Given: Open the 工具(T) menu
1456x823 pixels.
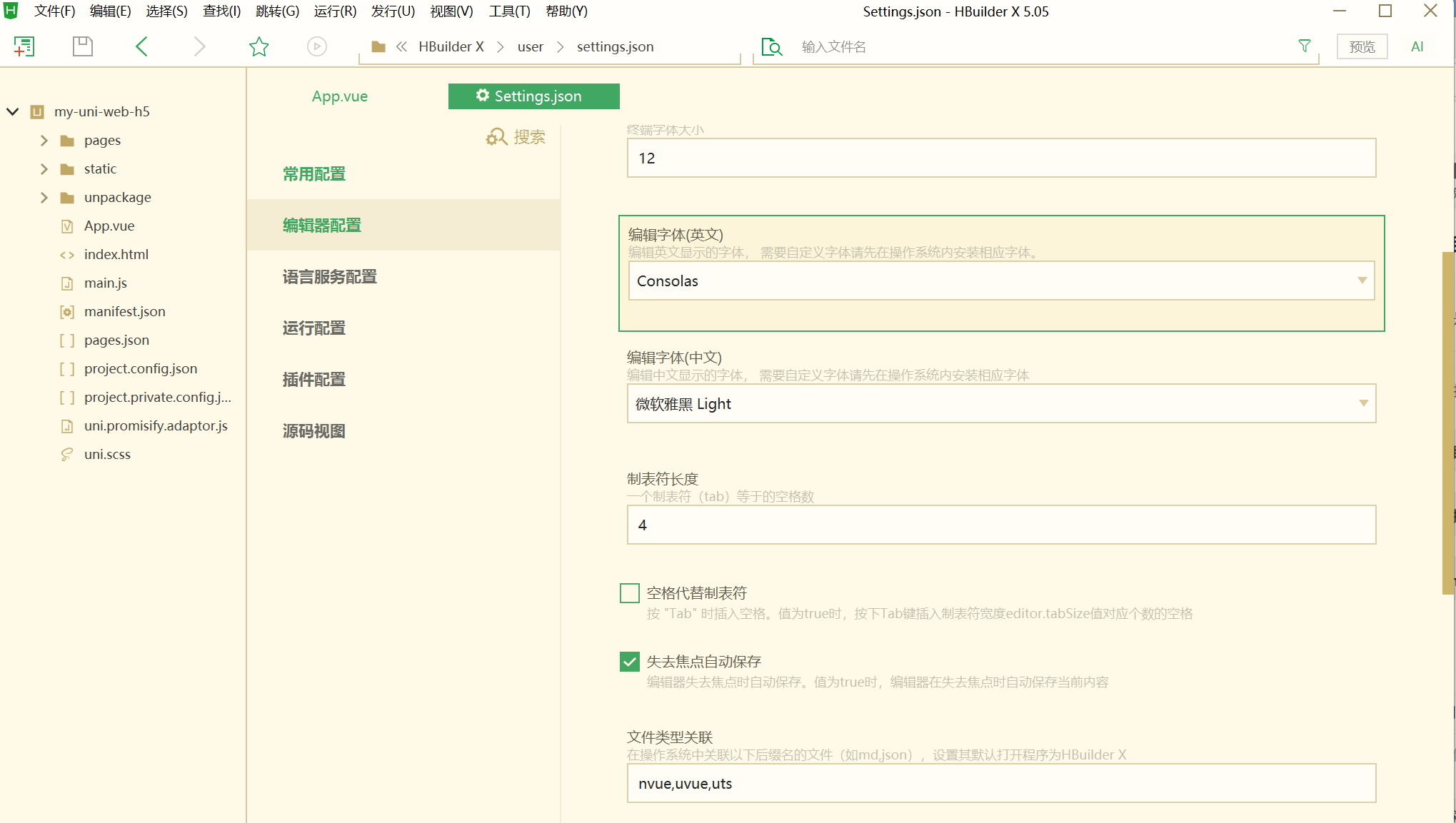Looking at the screenshot, I should [x=509, y=11].
